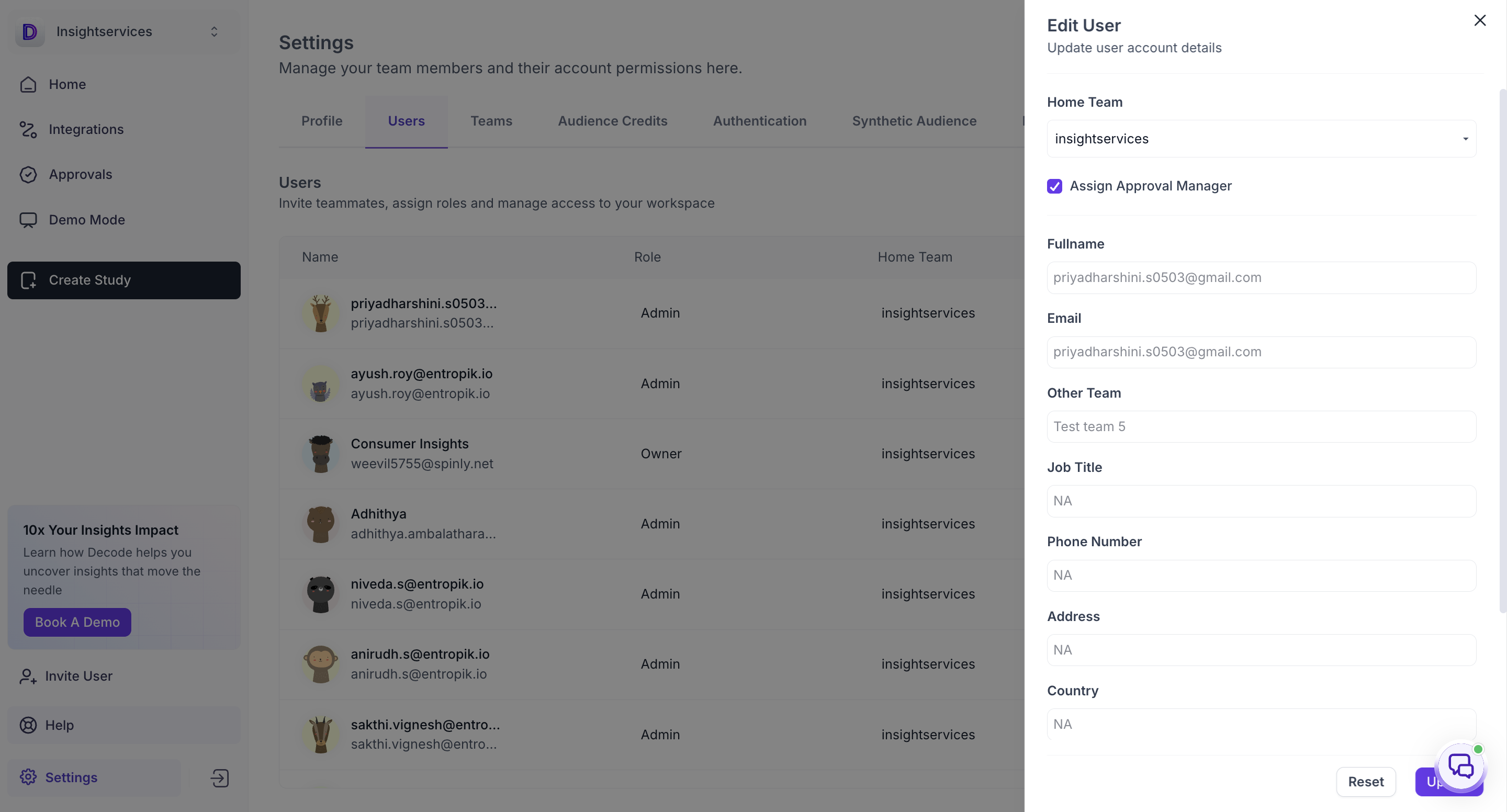Viewport: 1507px width, 812px height.
Task: Expand the Home Team dropdown
Action: coord(1261,139)
